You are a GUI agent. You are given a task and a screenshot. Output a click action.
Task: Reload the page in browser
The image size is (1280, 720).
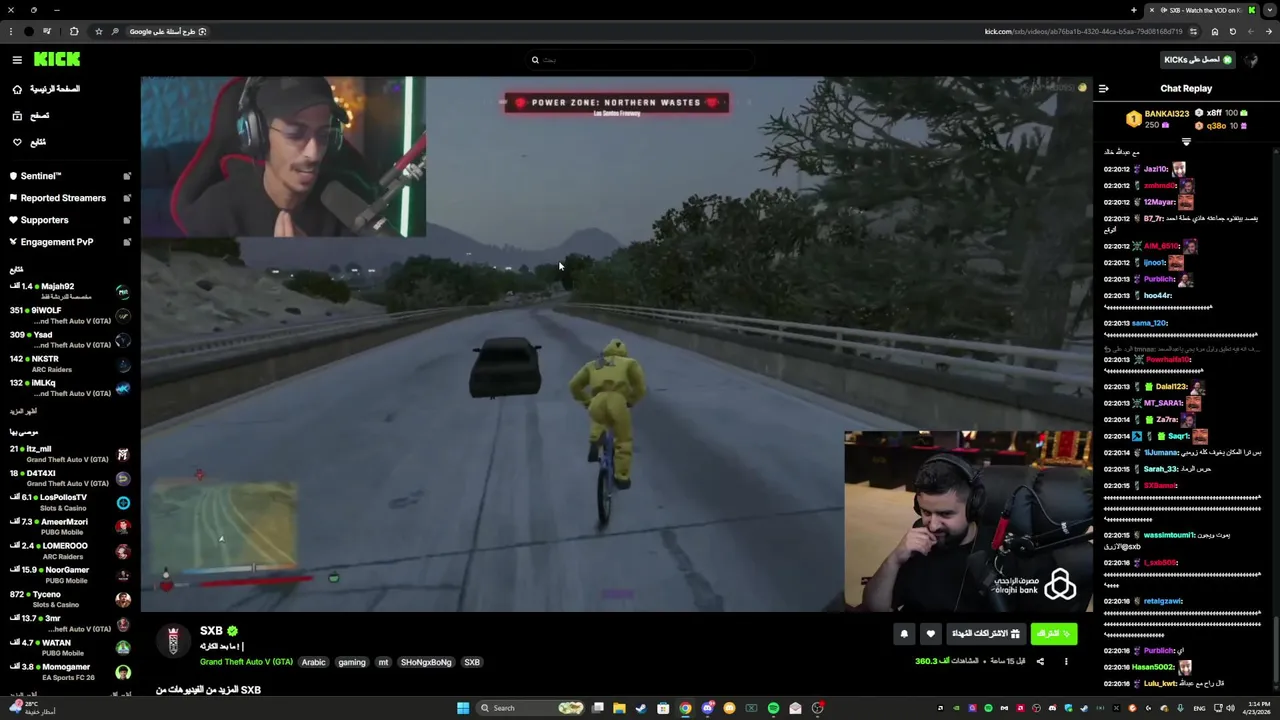coord(1232,31)
